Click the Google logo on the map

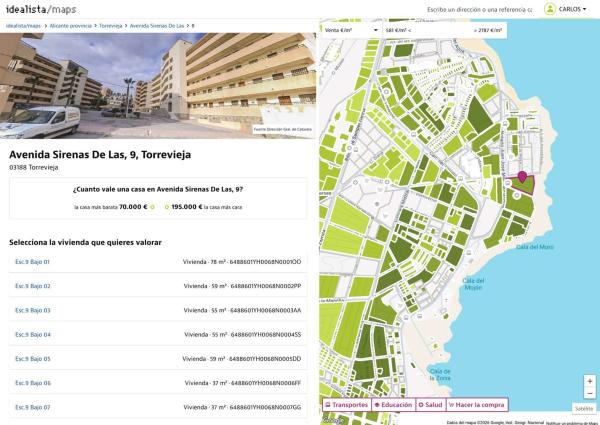click(x=333, y=421)
